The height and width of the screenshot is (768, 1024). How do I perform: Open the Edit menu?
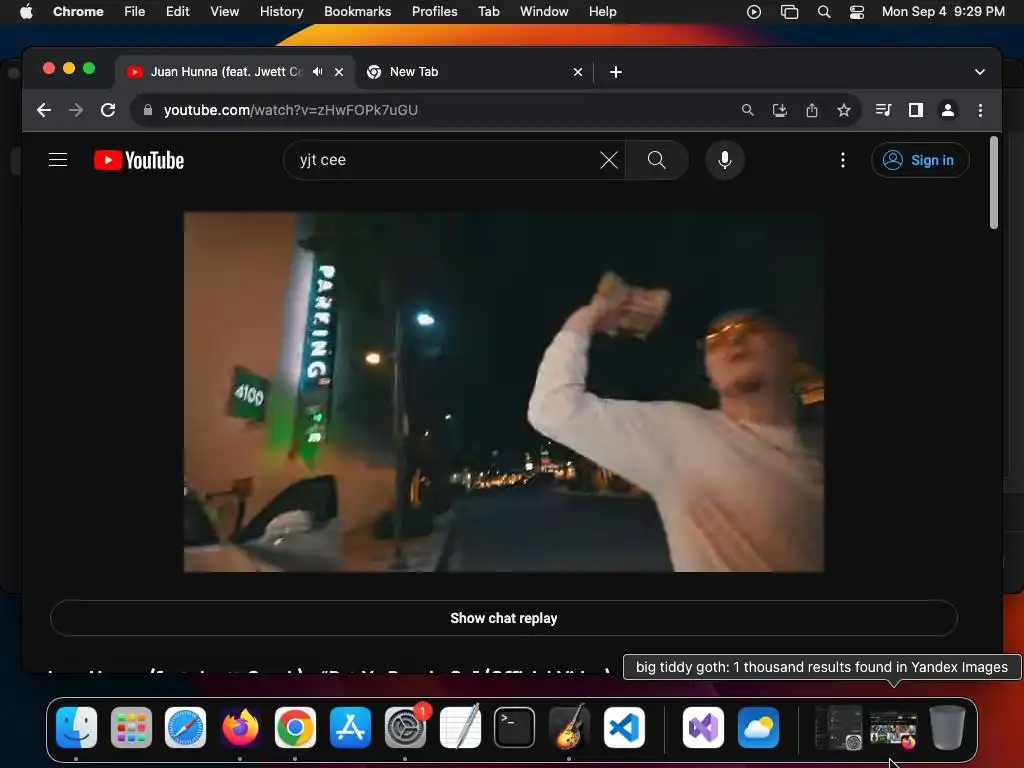(x=177, y=11)
